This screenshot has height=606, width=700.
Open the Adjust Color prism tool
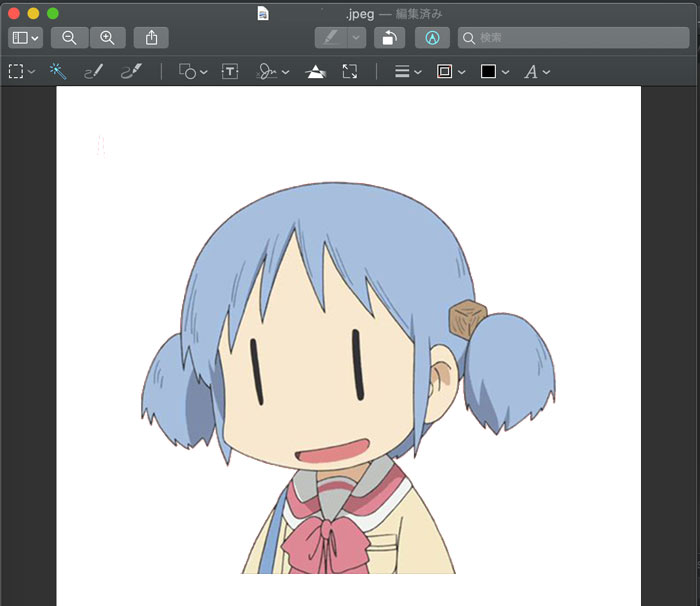315,72
